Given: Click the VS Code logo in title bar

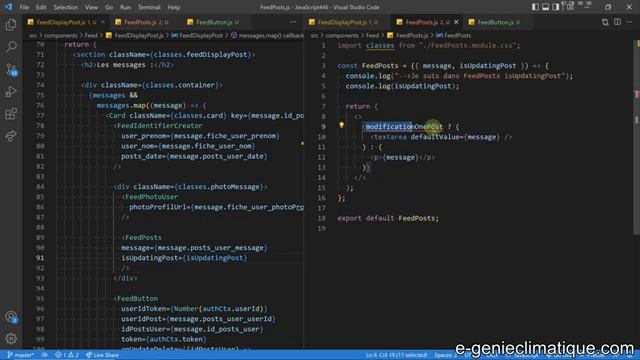Looking at the screenshot, I should 8,7.
